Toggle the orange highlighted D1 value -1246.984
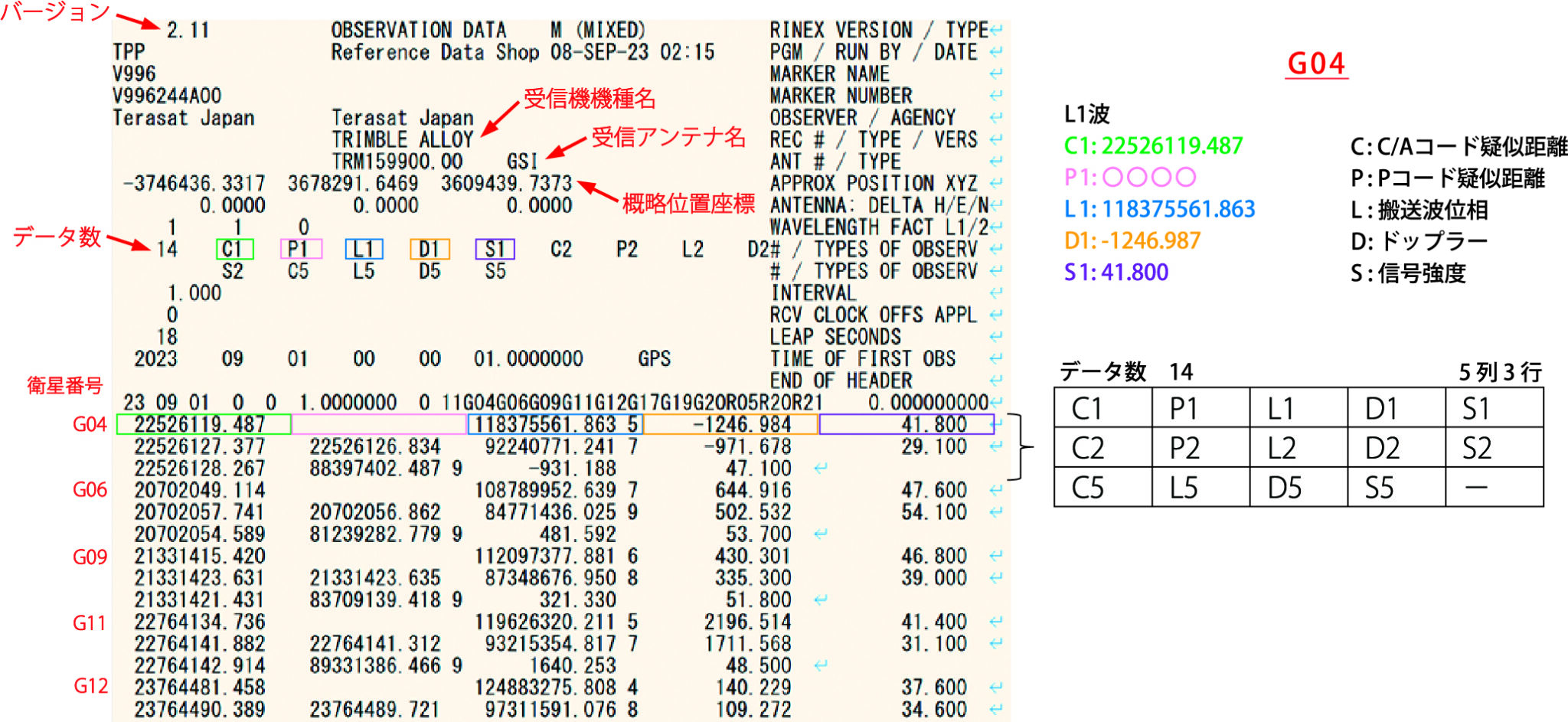This screenshot has width=1568, height=722. coord(731,424)
